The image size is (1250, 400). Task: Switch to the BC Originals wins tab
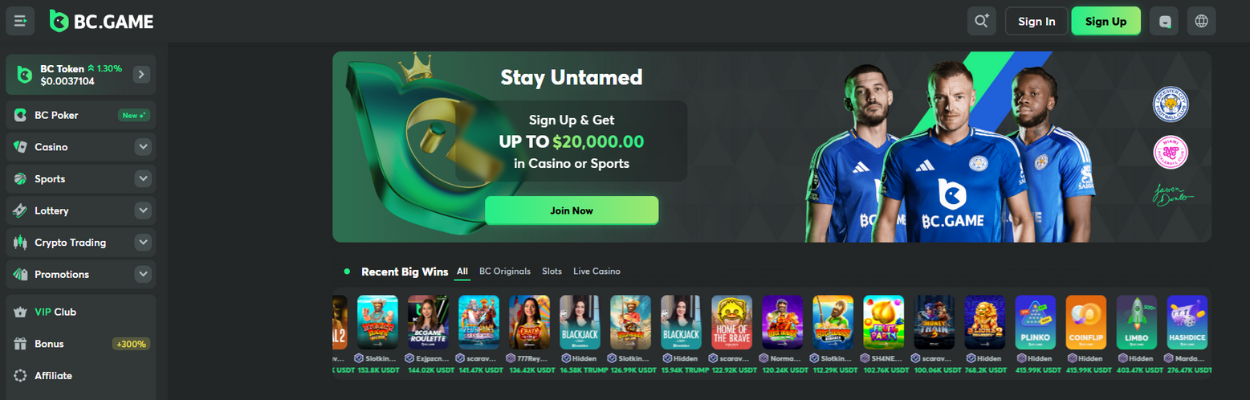coord(505,271)
